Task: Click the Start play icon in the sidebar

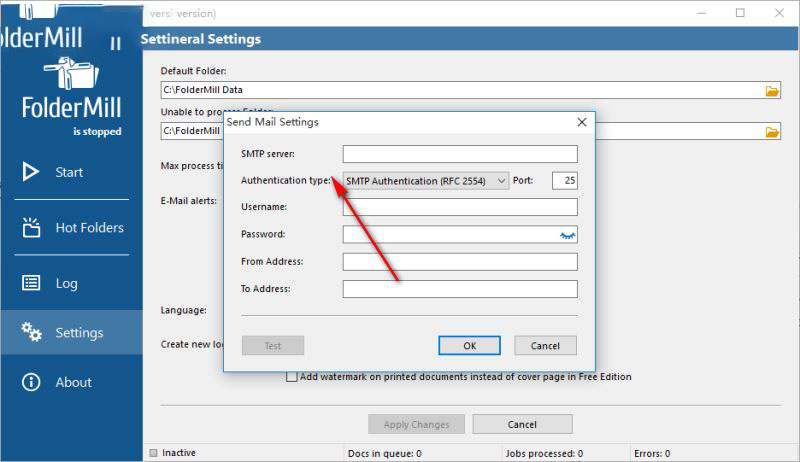Action: (x=31, y=172)
